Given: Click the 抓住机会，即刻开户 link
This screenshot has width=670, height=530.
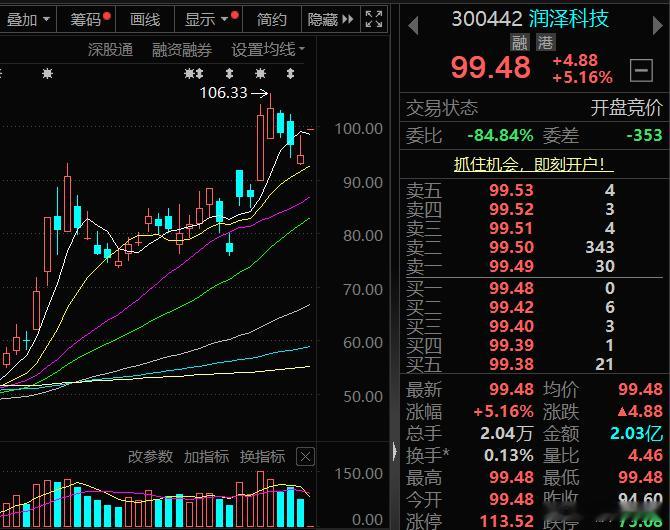Looking at the screenshot, I should [534, 164].
